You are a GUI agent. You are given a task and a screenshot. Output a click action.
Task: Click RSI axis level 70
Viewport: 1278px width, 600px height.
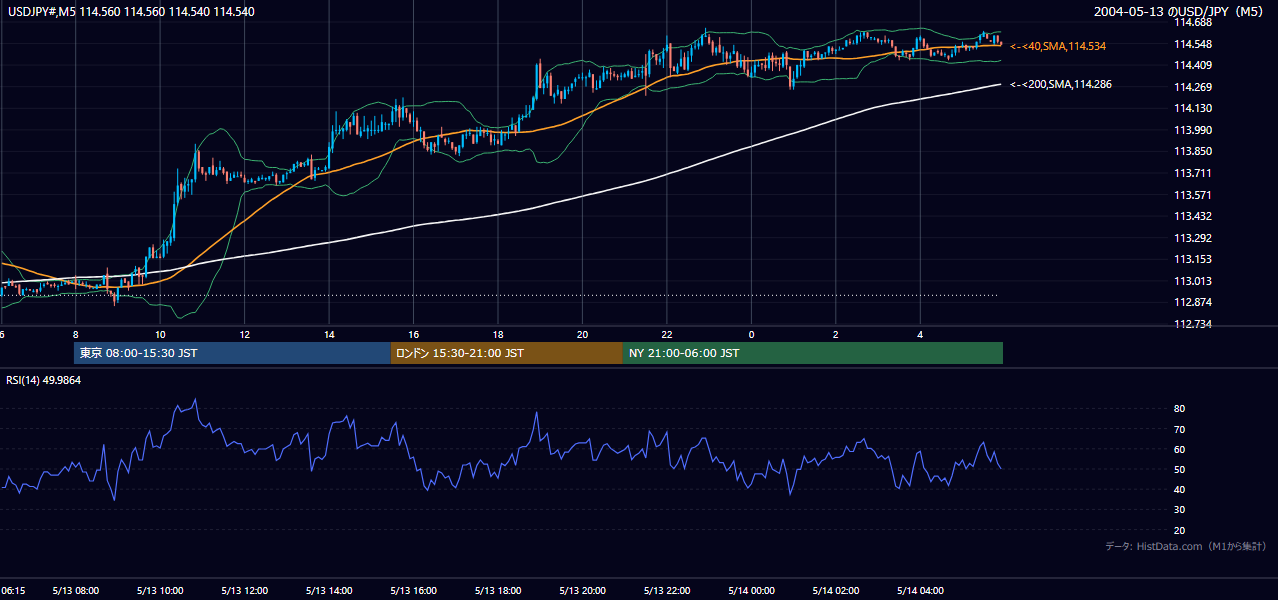coord(1179,429)
